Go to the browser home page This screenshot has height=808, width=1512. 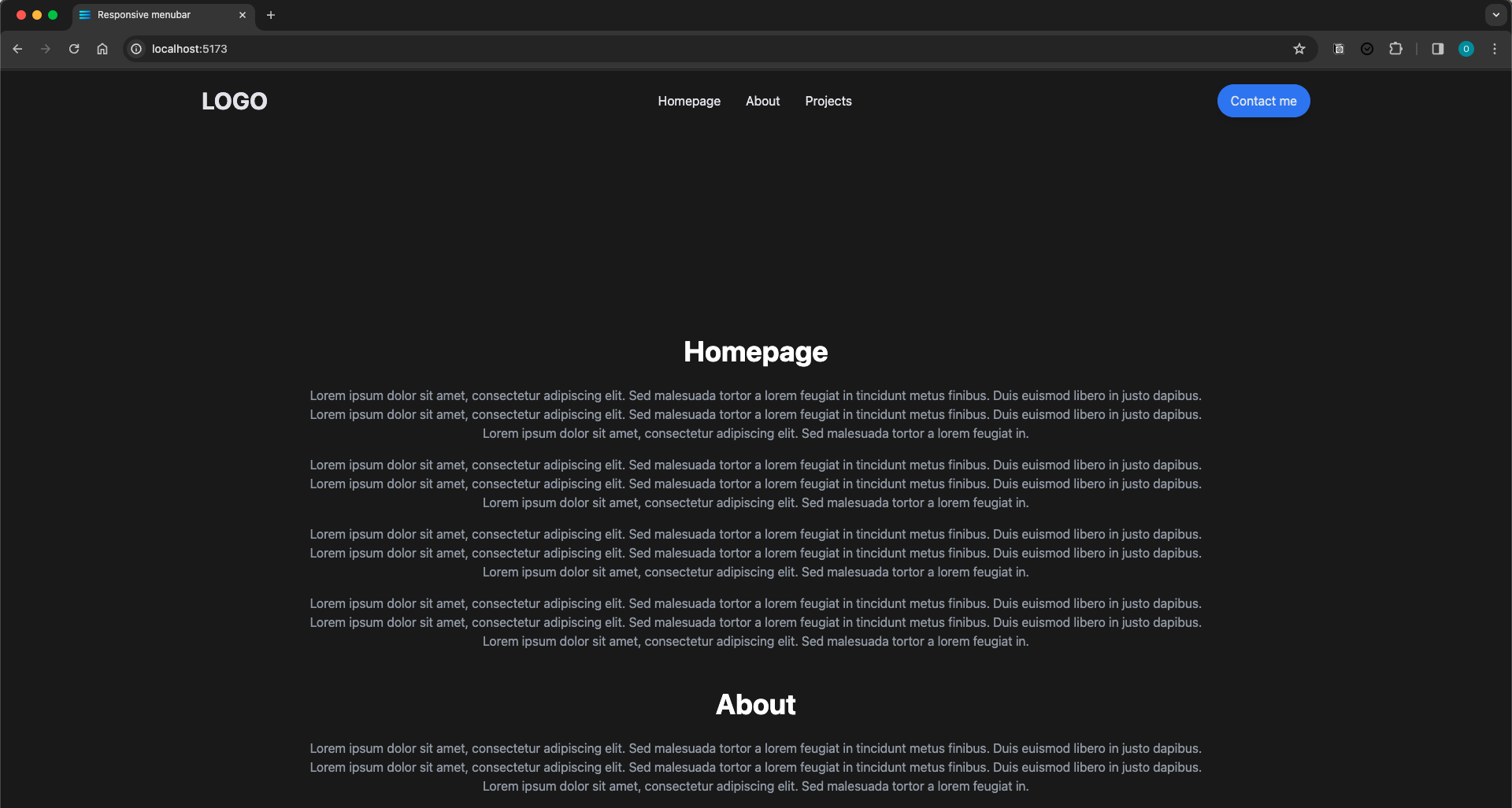click(102, 49)
